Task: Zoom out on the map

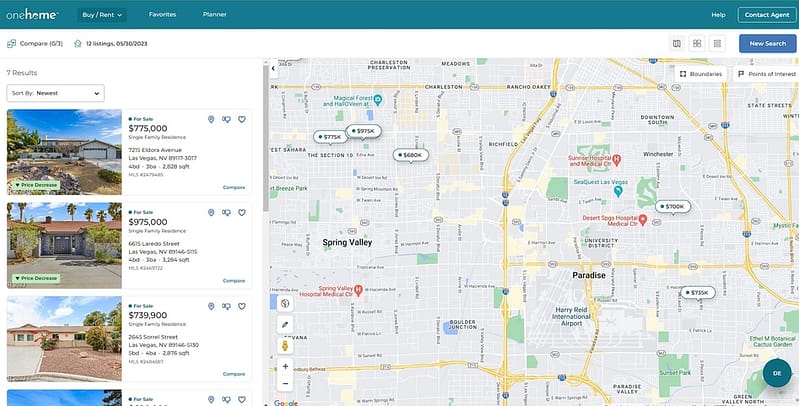Action: [x=285, y=384]
